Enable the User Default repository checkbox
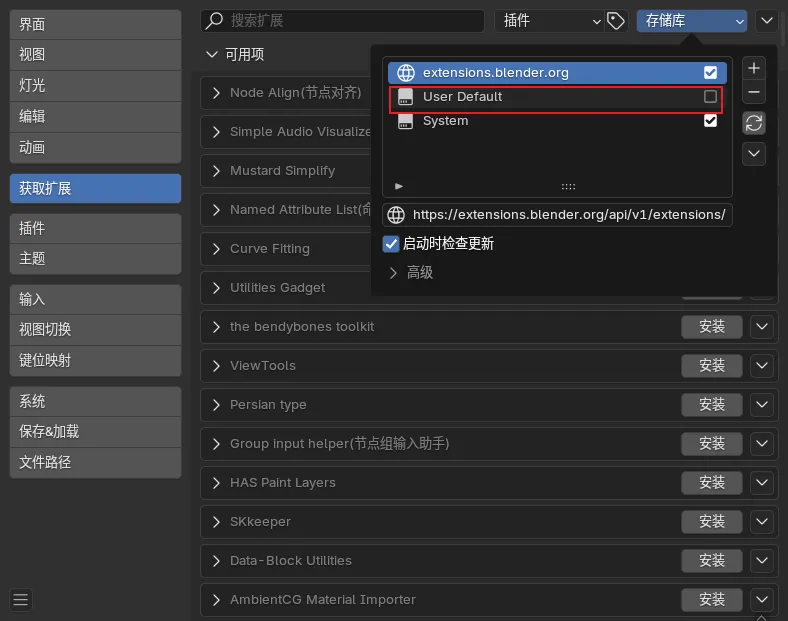The image size is (788, 621). tap(710, 97)
